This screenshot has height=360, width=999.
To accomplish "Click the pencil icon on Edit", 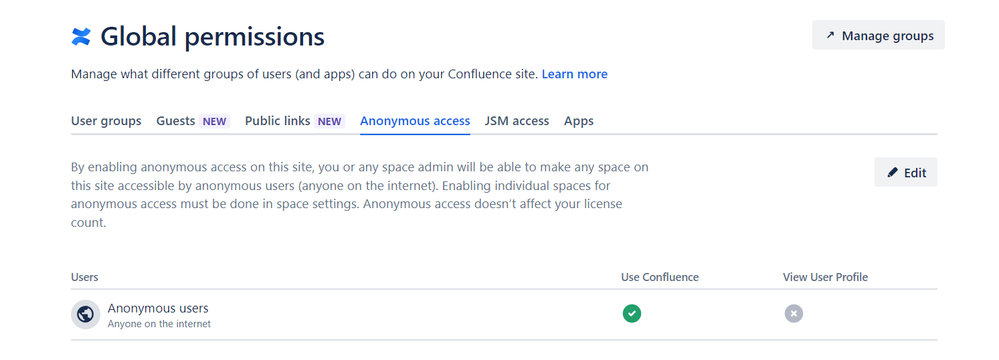I will click(893, 172).
